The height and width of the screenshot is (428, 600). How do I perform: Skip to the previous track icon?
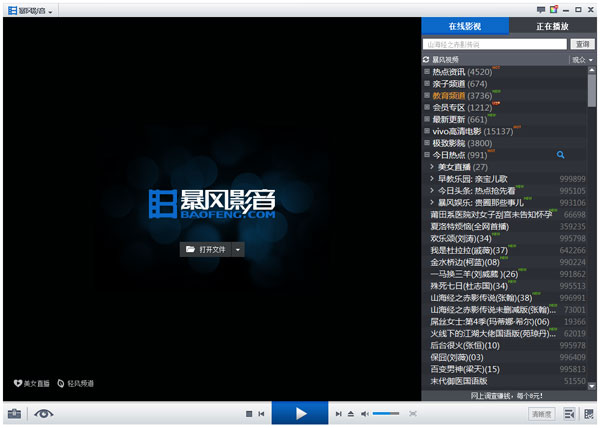click(x=261, y=414)
